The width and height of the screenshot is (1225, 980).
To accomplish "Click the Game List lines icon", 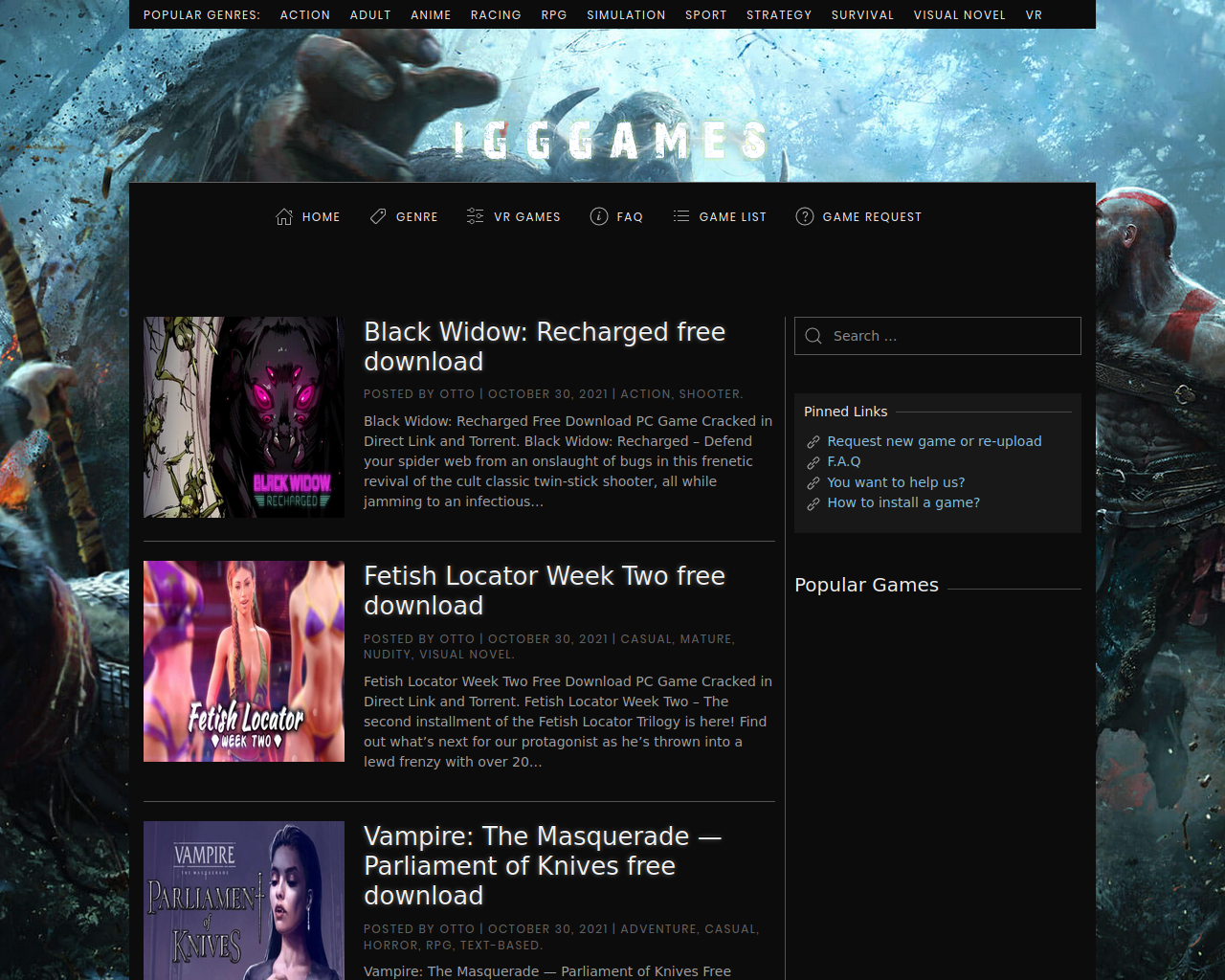I will click(x=681, y=216).
